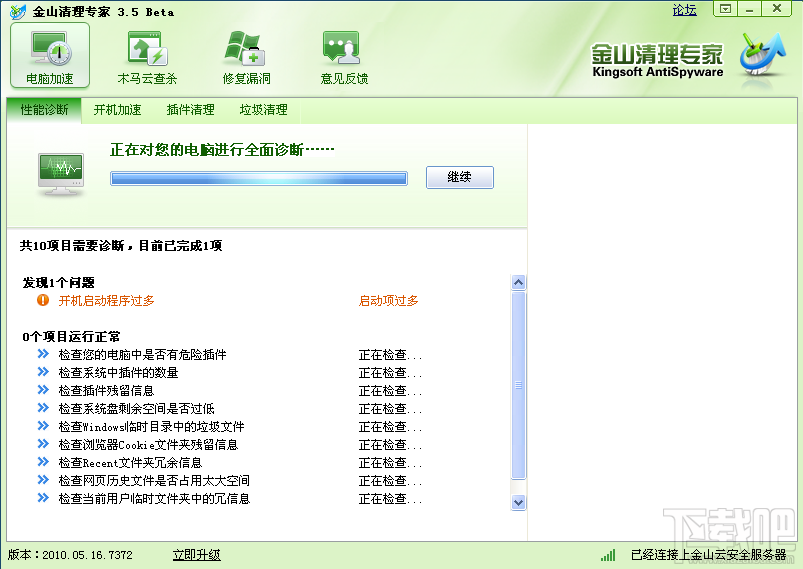Click the 0个项目运行正常 heading

[x=71, y=336]
